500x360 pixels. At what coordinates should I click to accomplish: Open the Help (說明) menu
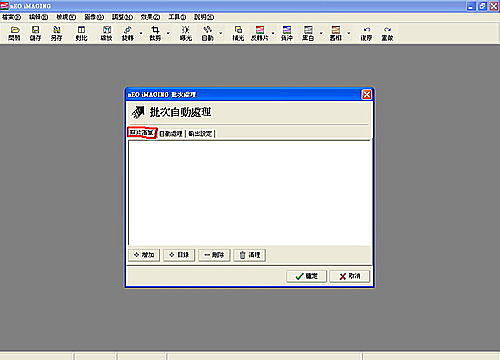click(x=204, y=17)
